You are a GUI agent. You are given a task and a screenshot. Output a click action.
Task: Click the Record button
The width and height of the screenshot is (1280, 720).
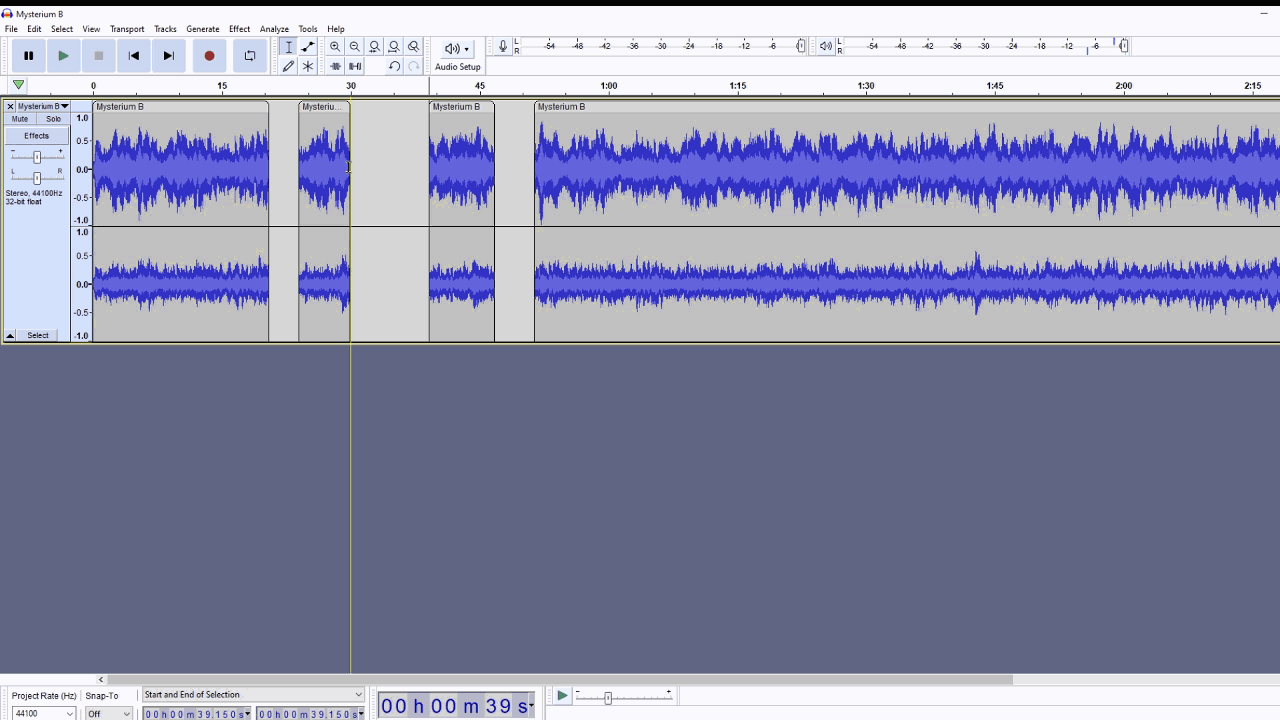tap(209, 56)
